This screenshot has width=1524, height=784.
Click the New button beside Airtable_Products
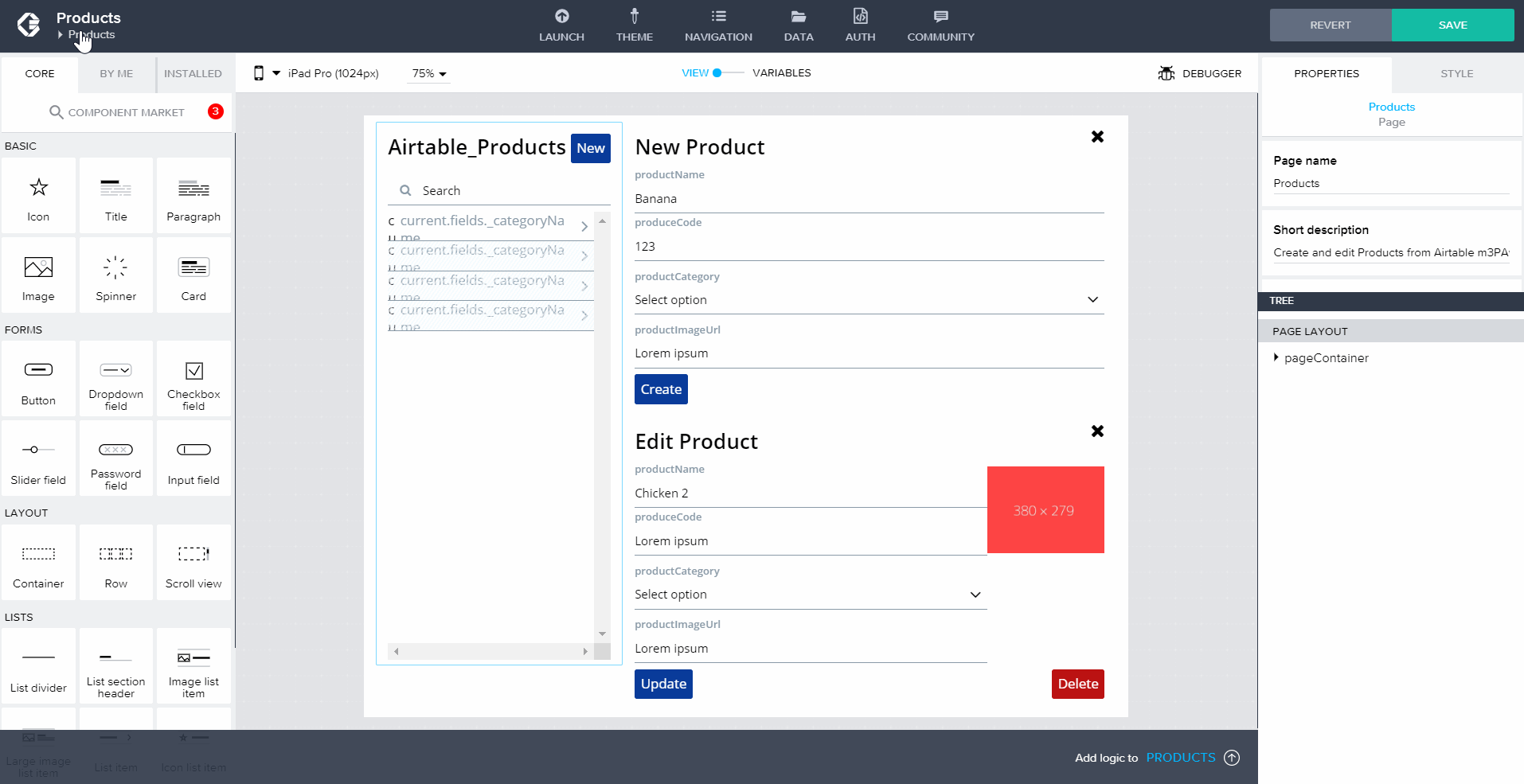tap(591, 148)
